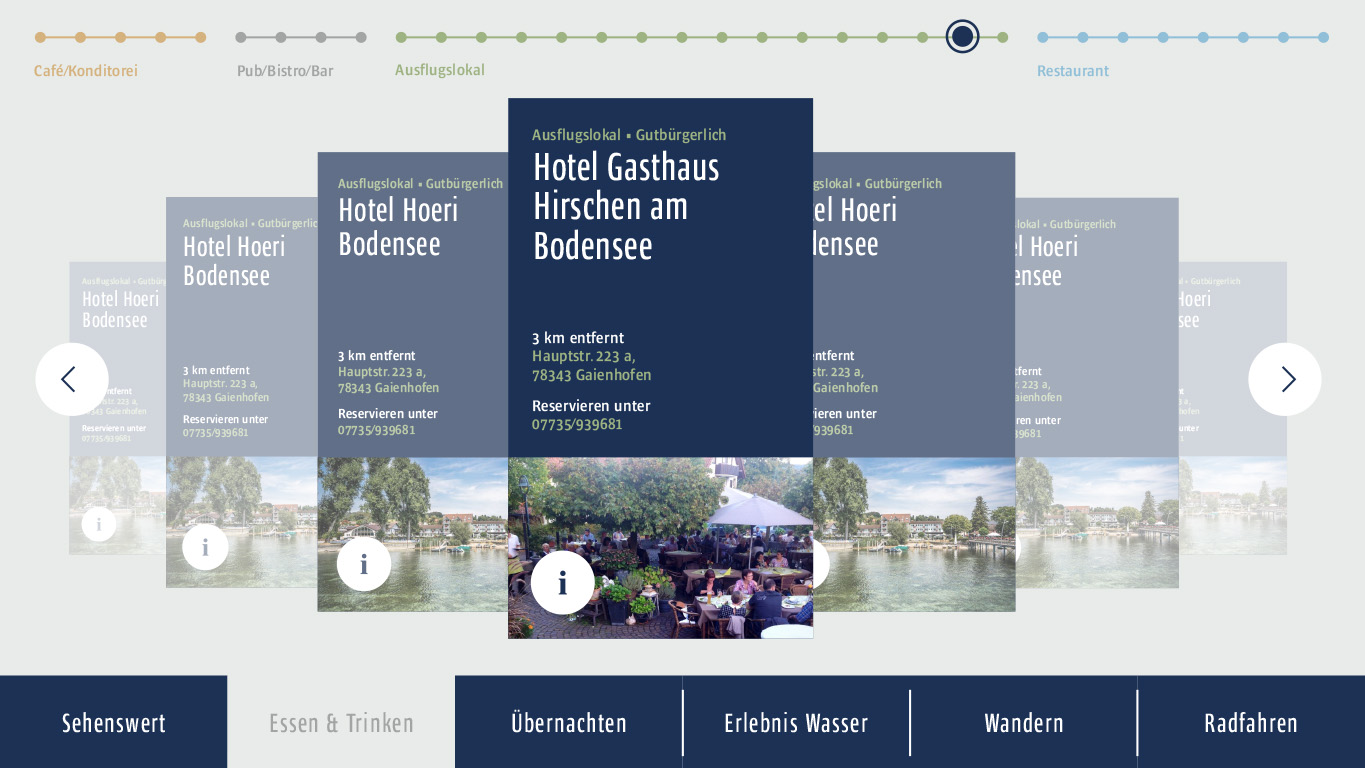
Task: Go to the Wandern tab
Action: [x=1023, y=722]
